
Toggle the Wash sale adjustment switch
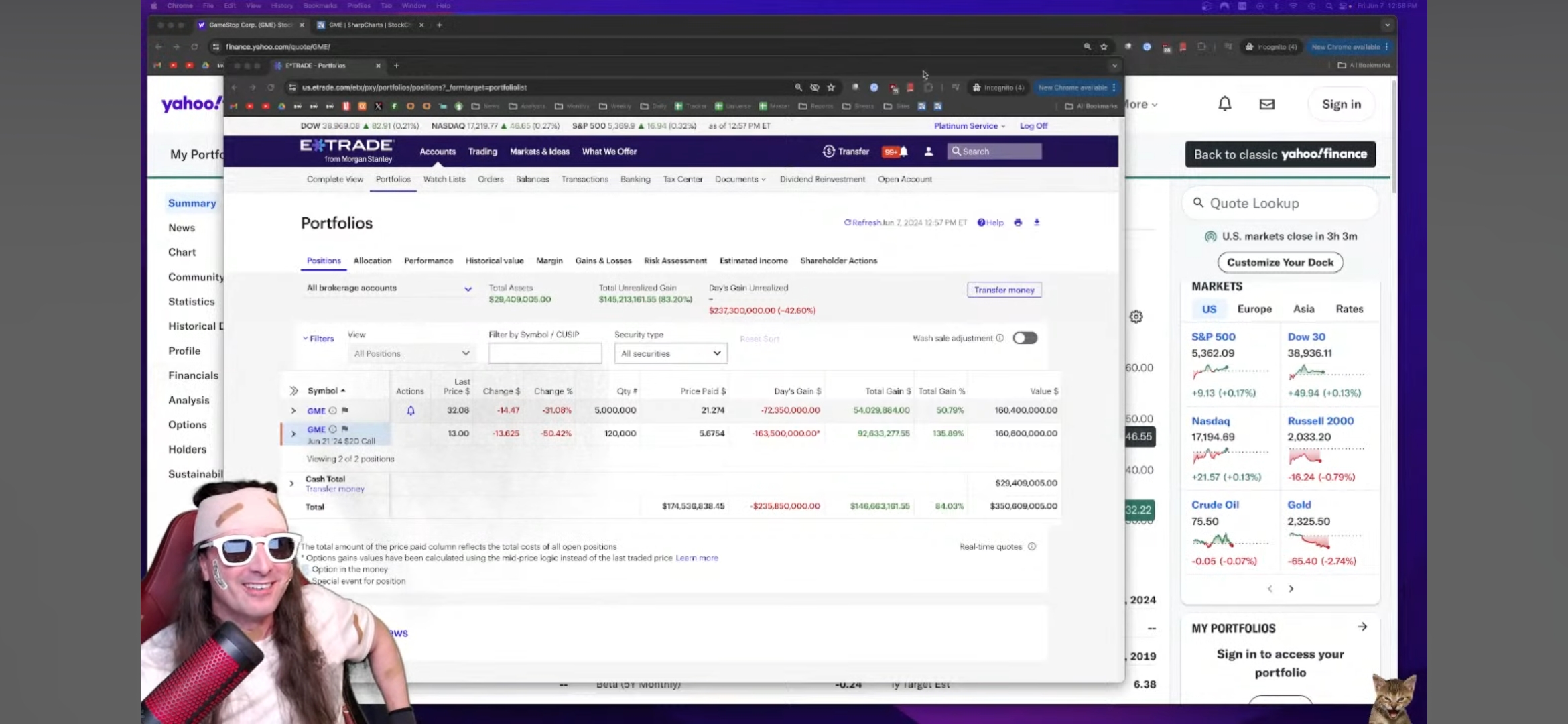1025,338
